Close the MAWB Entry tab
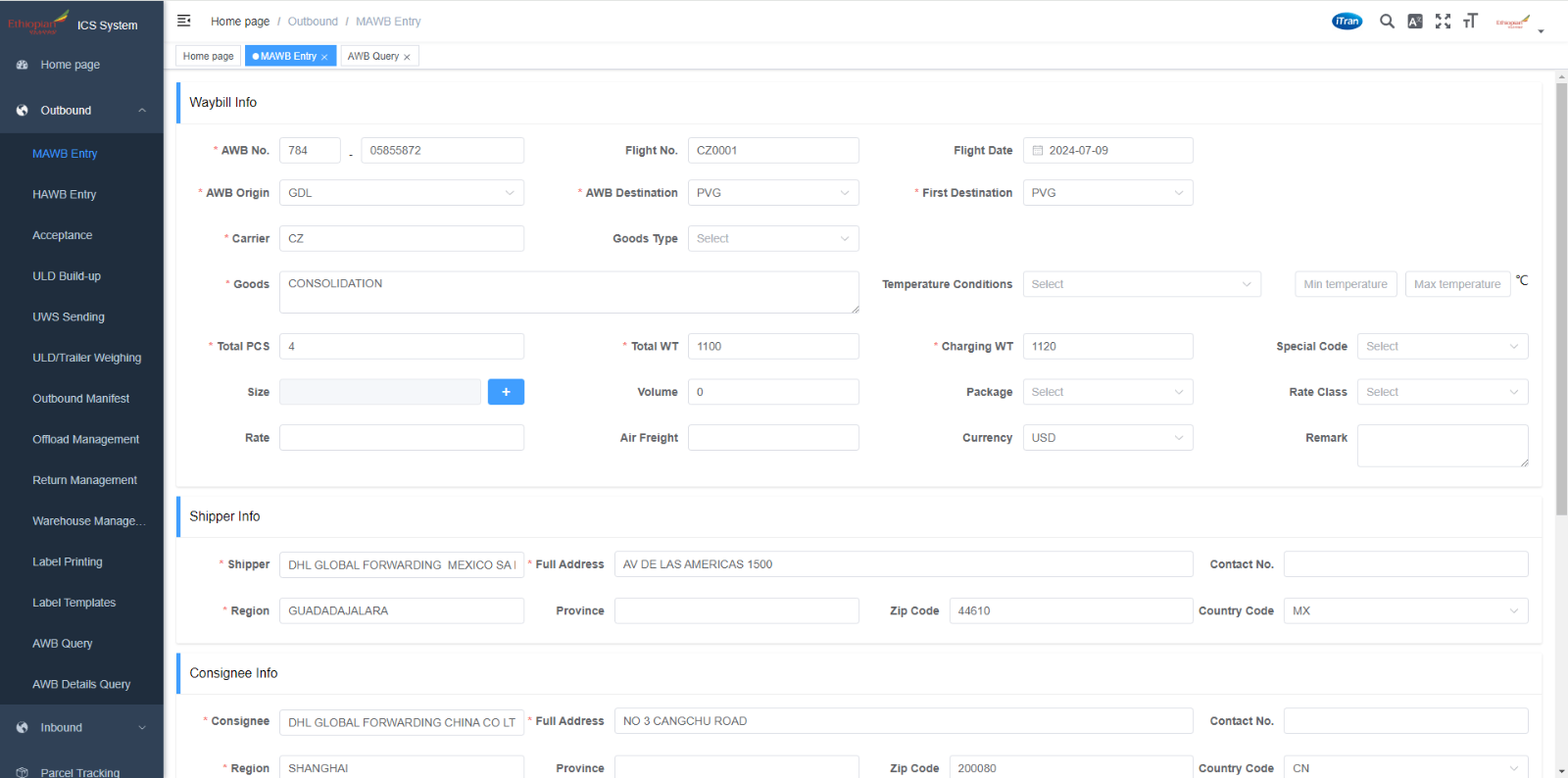The image size is (1568, 778). (324, 57)
